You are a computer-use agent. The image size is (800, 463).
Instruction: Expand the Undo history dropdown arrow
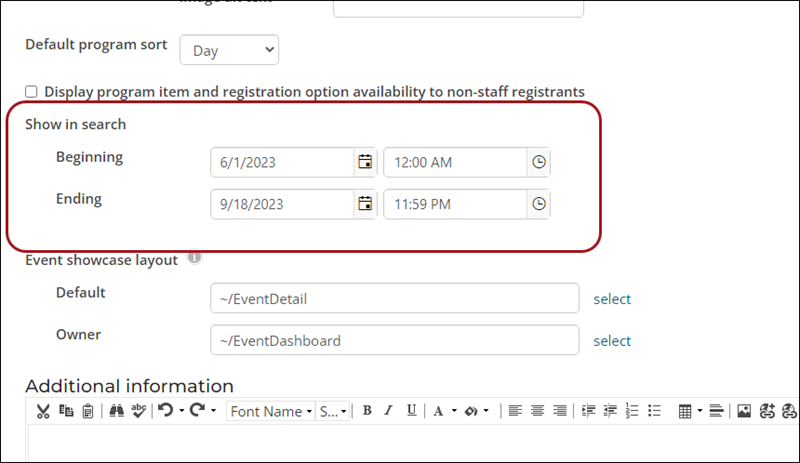click(181, 410)
